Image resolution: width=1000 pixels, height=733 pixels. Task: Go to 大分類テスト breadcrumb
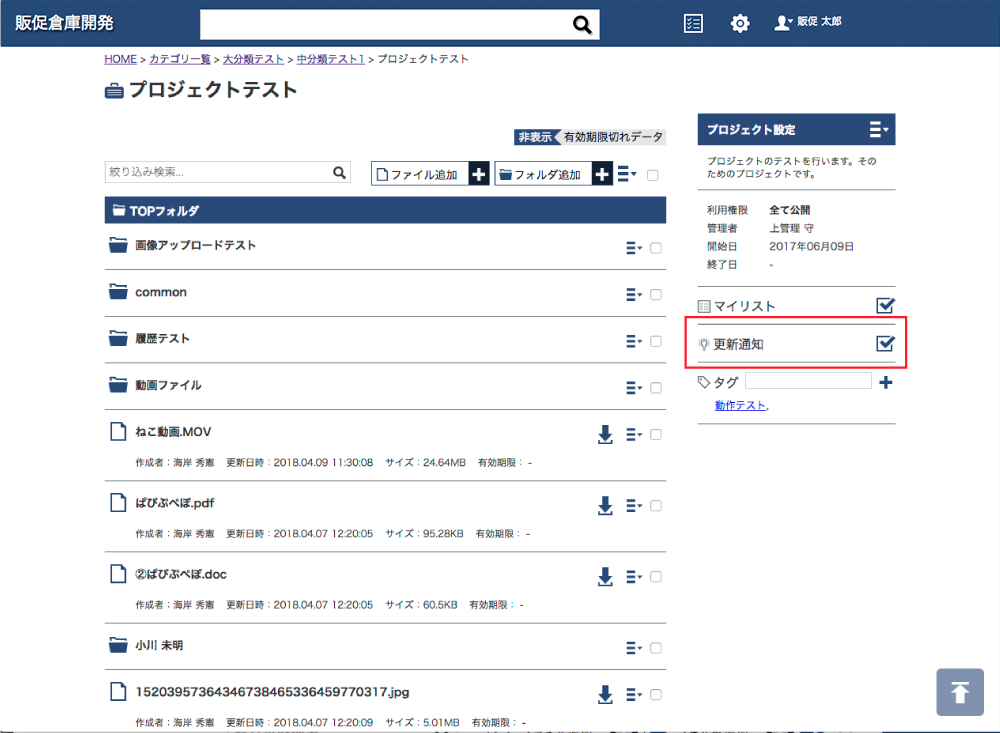[253, 59]
